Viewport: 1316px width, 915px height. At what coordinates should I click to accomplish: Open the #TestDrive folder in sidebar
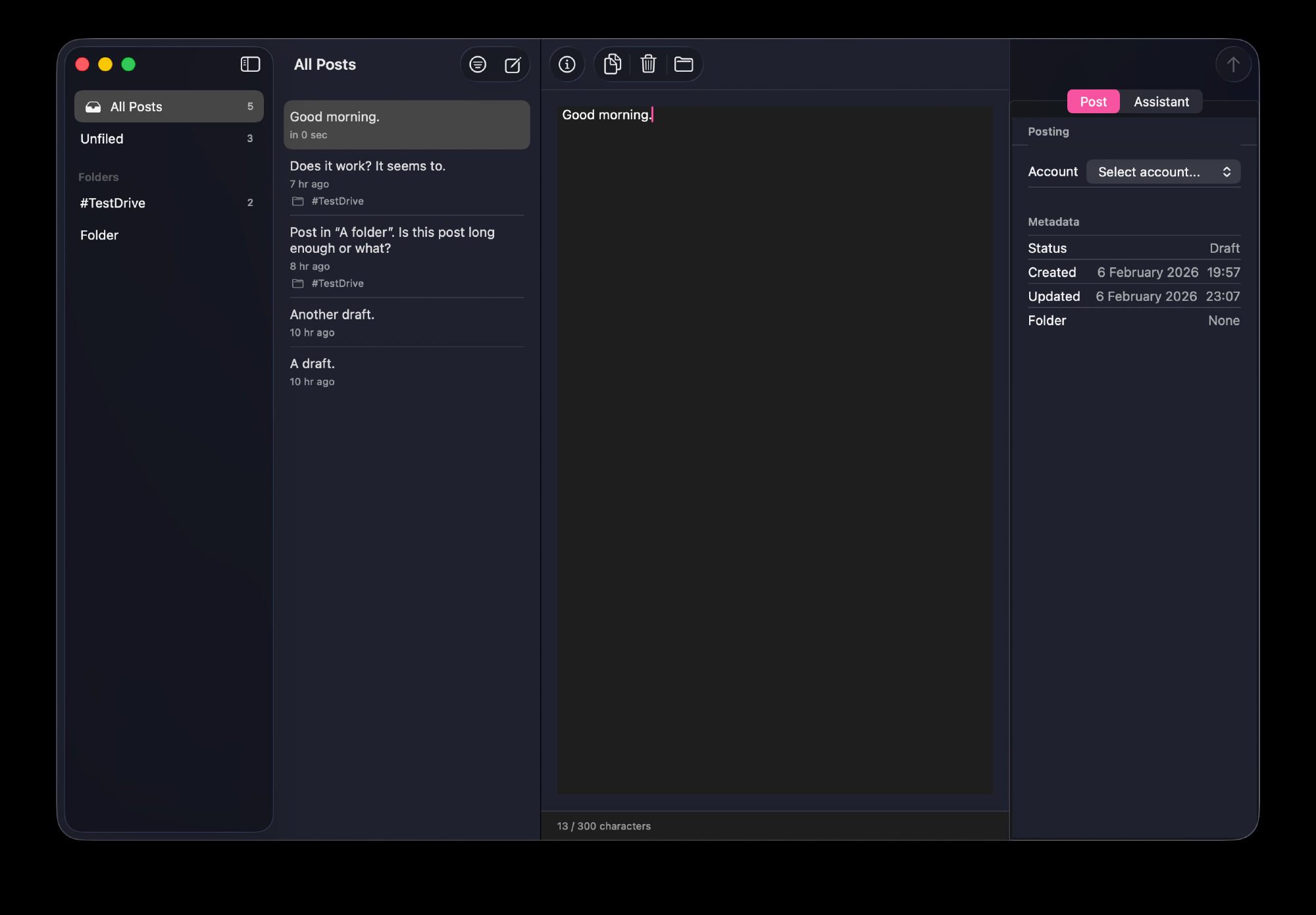(168, 203)
